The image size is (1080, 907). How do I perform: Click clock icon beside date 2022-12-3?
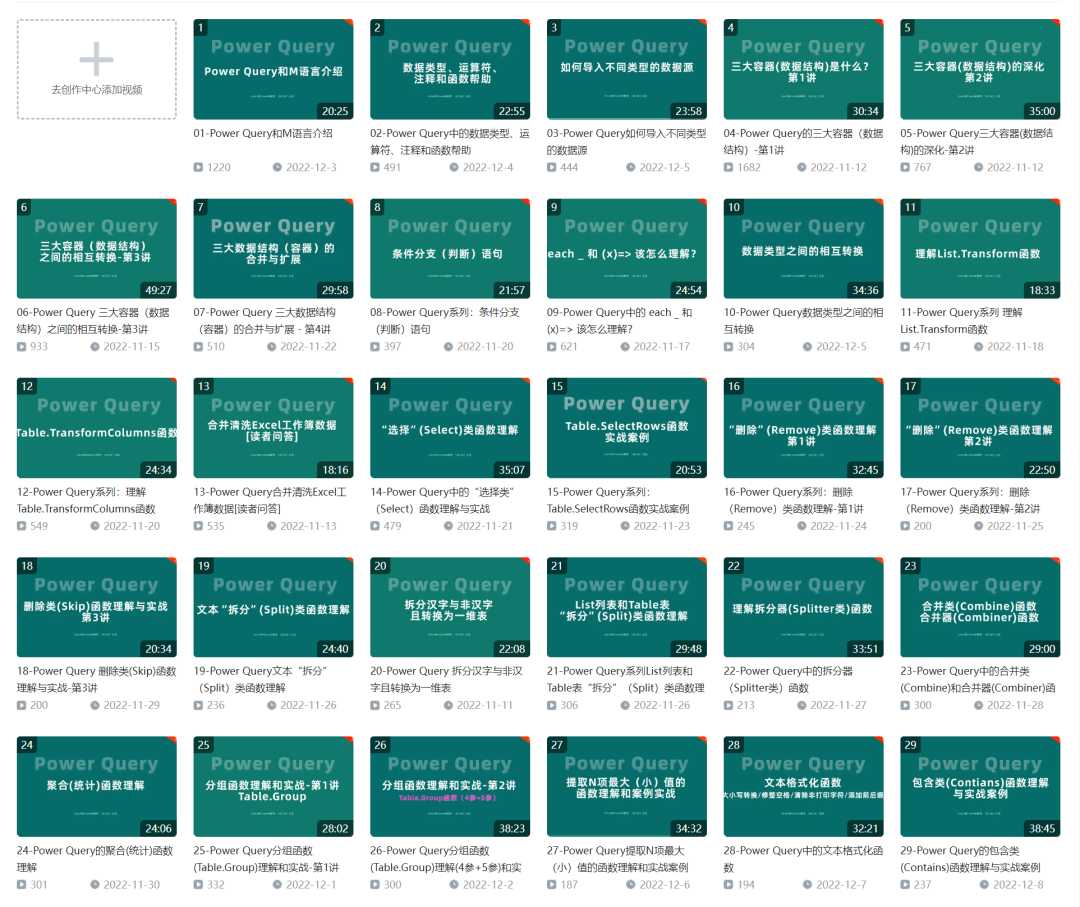click(277, 167)
